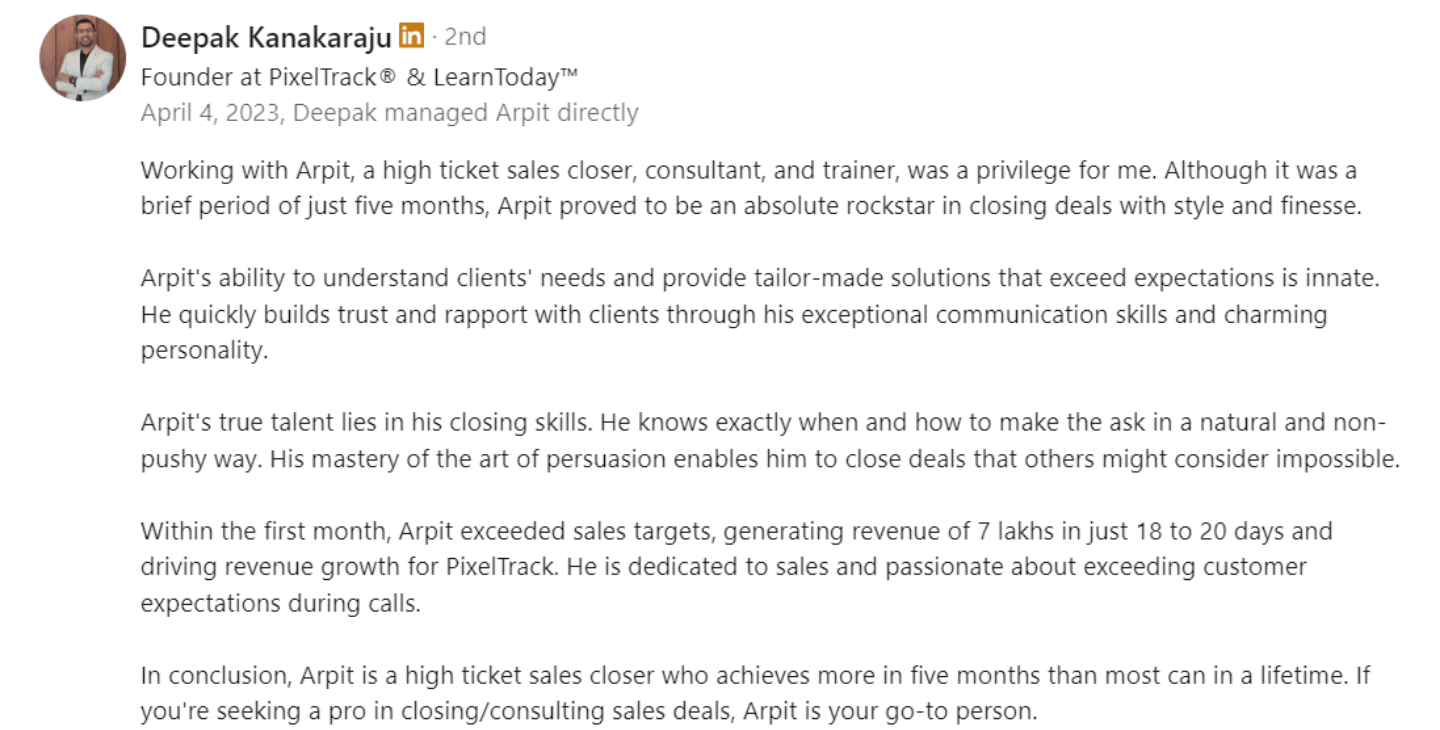The height and width of the screenshot is (730, 1440).
Task: Open Deepak Kanakaraju's profile photo
Action: (83, 58)
